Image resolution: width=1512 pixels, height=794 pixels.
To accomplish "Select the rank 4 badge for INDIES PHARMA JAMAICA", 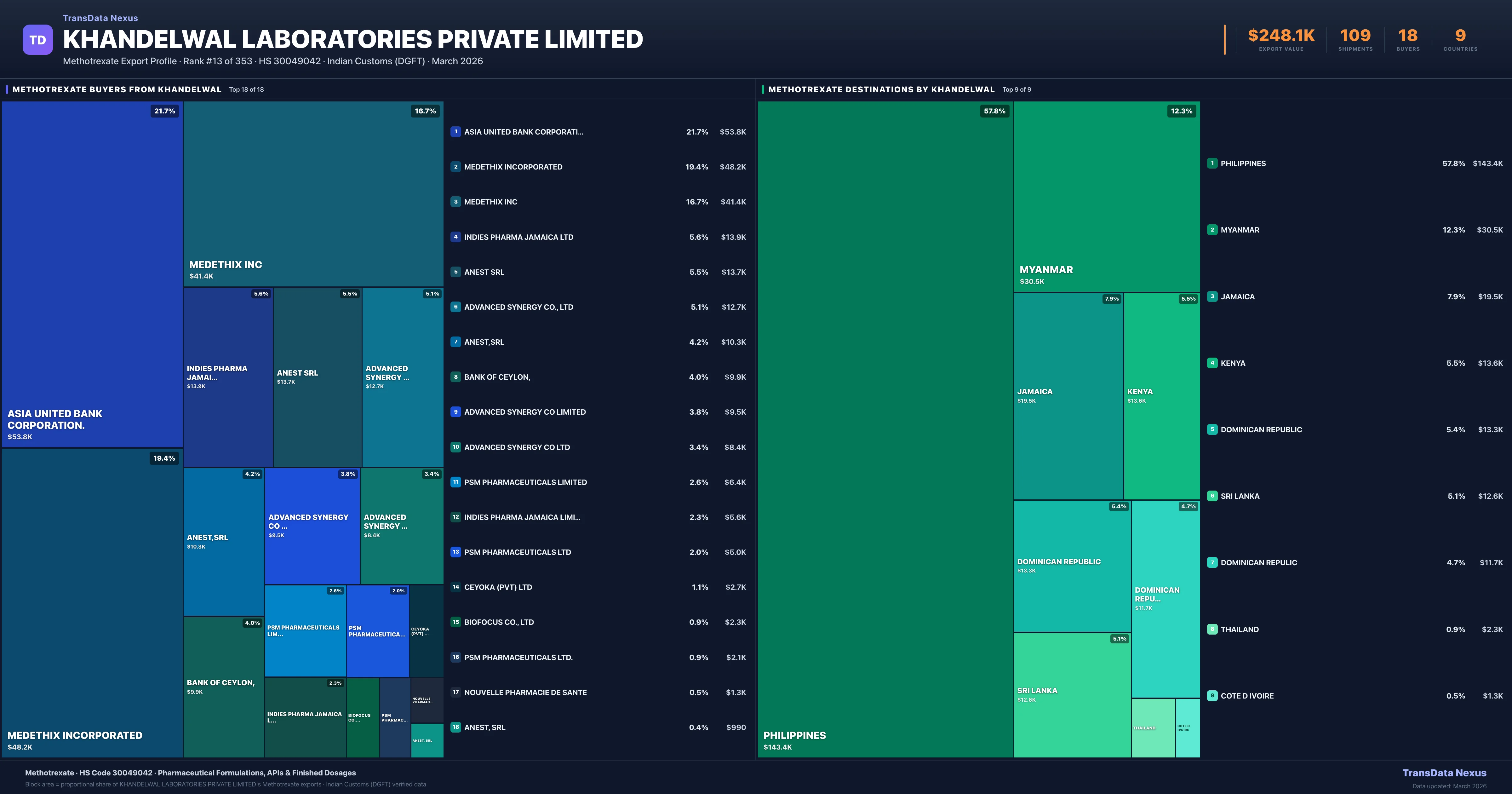I will click(456, 237).
